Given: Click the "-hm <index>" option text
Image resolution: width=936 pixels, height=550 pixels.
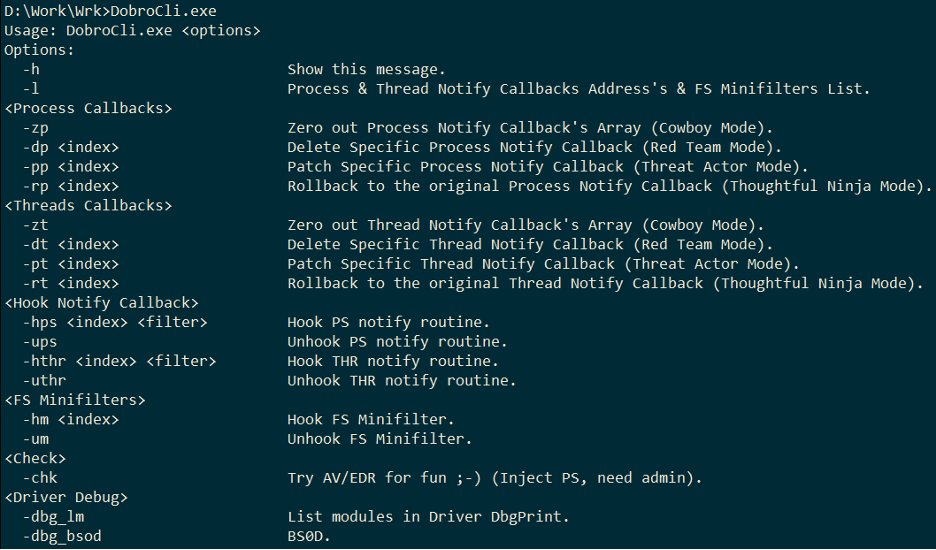Looking at the screenshot, I should [x=70, y=420].
